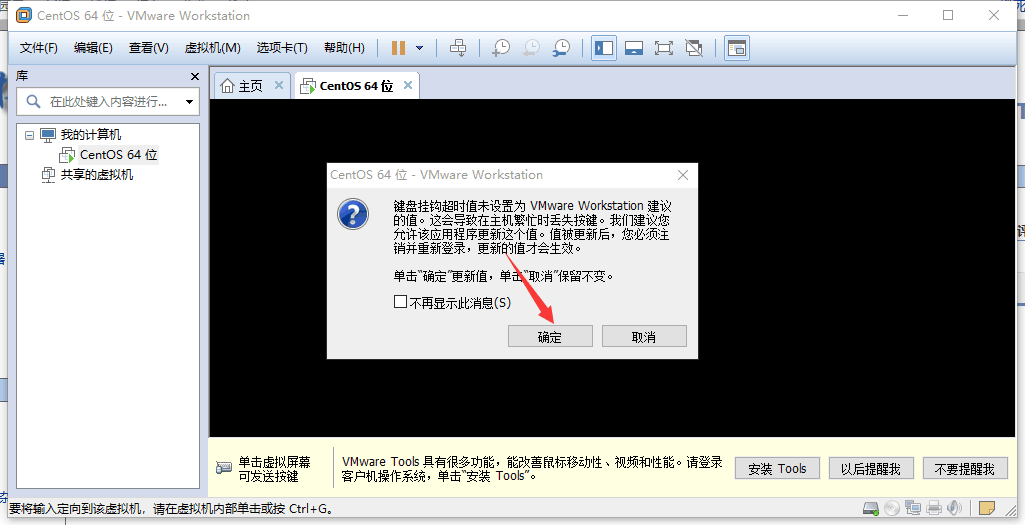Close the CentOS 64 位 tab

coord(408,85)
